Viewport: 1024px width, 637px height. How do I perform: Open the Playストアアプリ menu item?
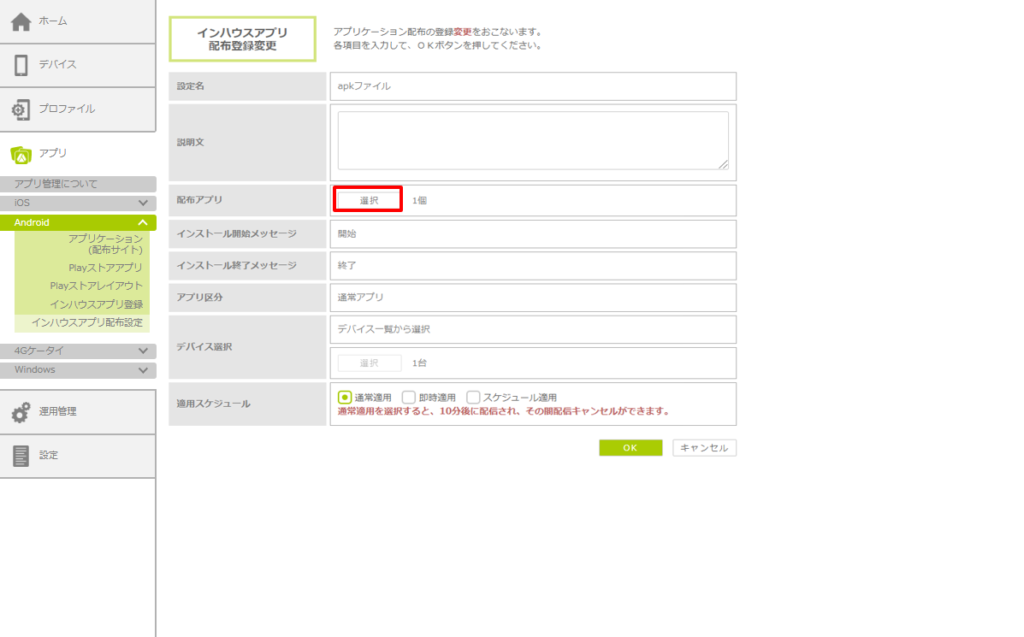tap(105, 268)
